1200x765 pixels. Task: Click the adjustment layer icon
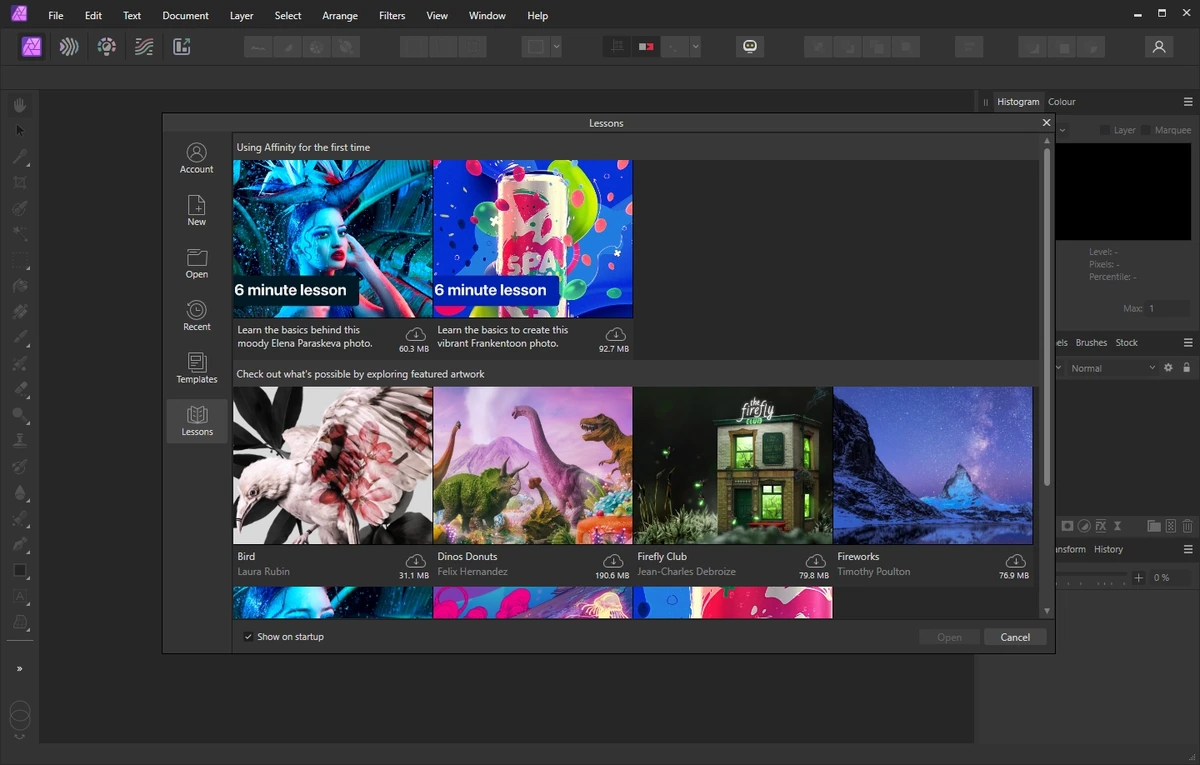1084,526
